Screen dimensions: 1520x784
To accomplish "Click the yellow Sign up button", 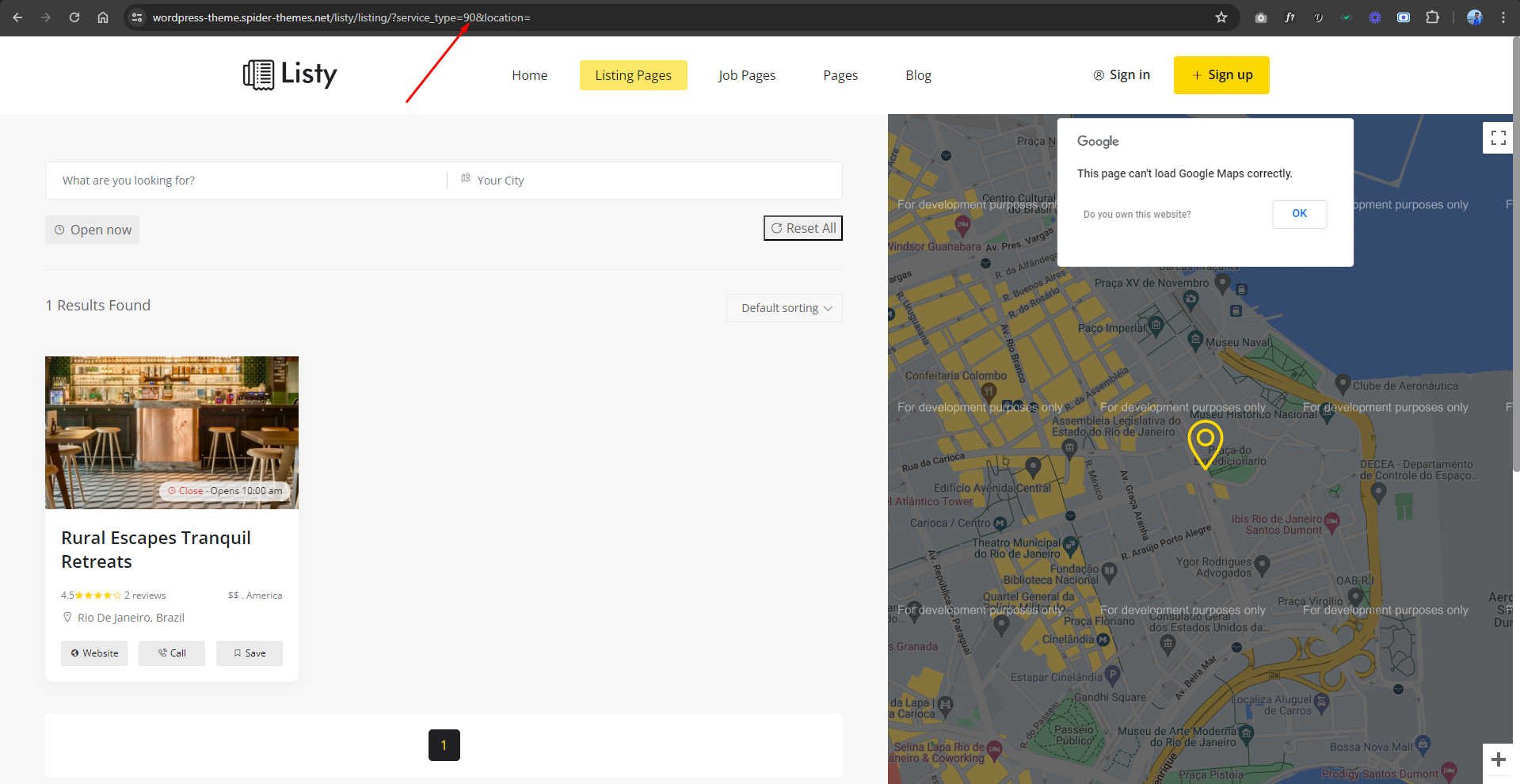I will click(x=1221, y=75).
